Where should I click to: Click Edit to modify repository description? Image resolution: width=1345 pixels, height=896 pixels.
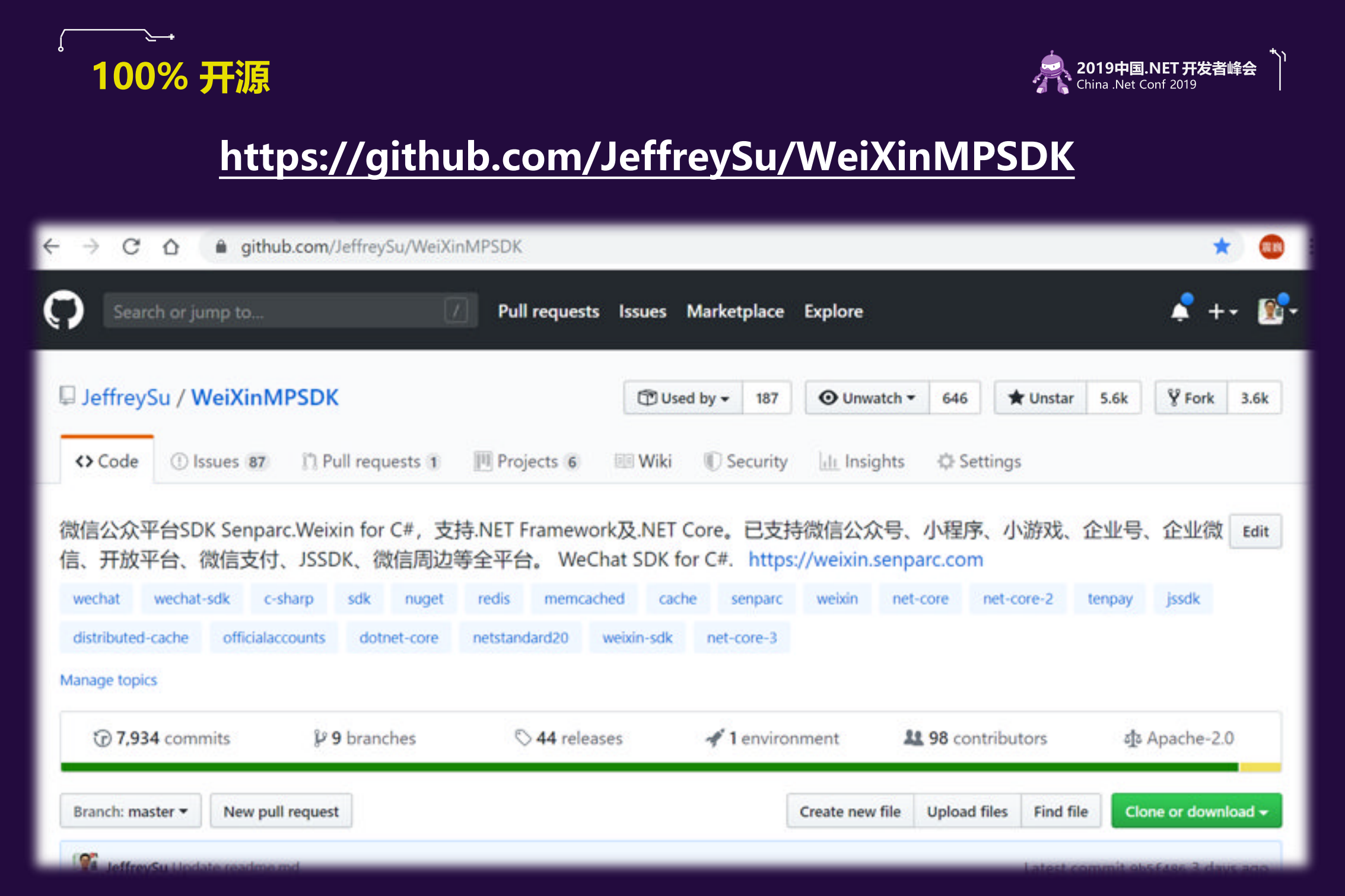(x=1255, y=531)
